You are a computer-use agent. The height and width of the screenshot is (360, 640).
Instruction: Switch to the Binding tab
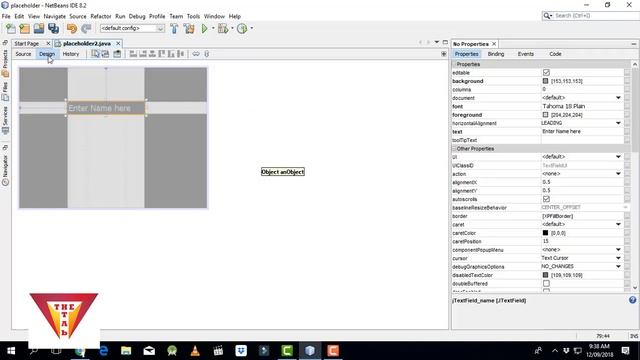(496, 54)
